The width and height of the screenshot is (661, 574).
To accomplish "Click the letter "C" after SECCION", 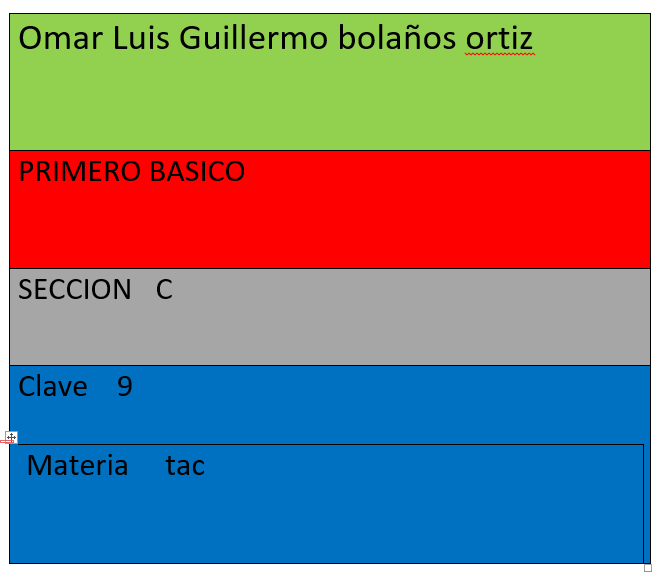I will 164,290.
